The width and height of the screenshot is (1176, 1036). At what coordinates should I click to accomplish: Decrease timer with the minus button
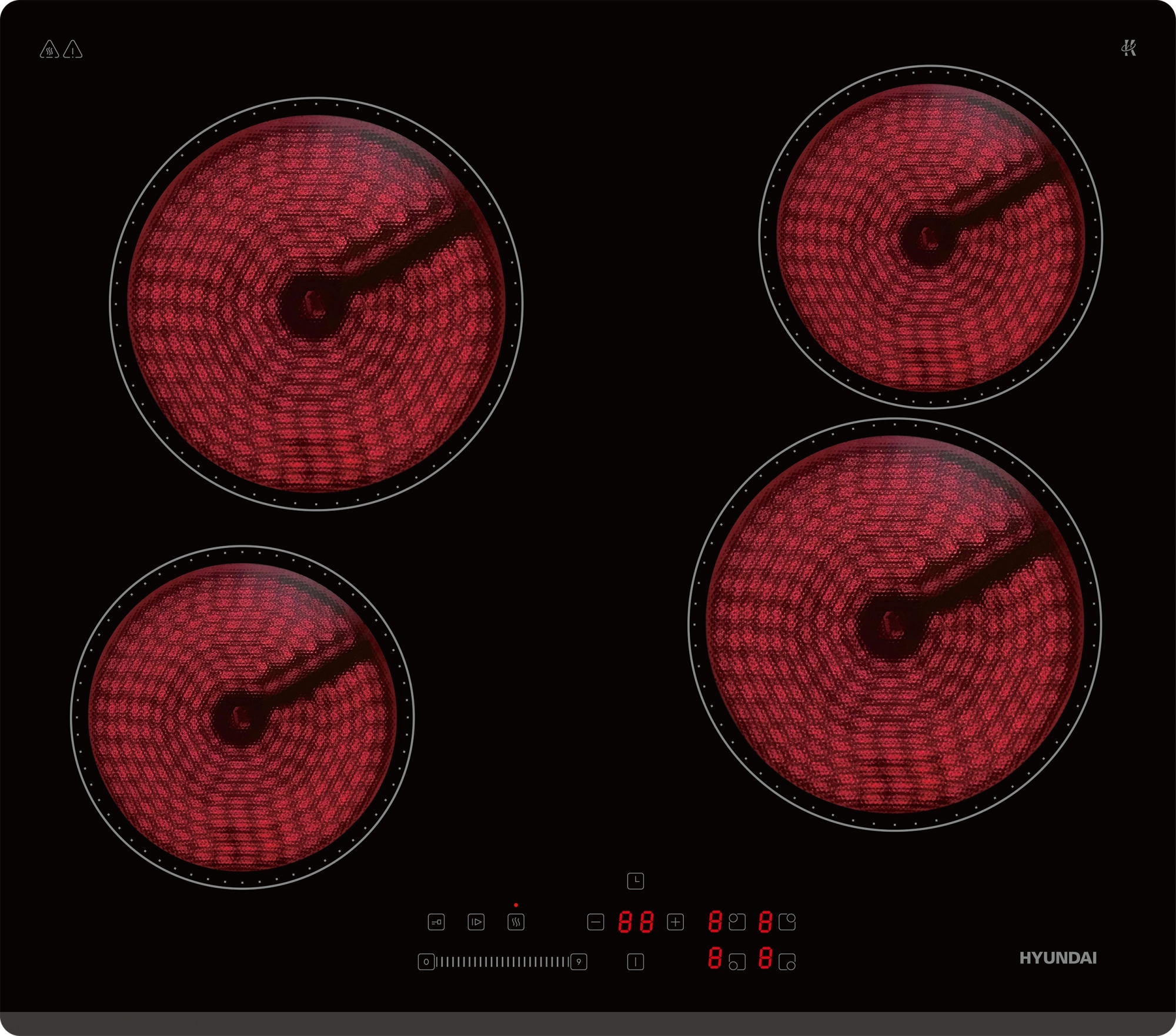pos(595,922)
